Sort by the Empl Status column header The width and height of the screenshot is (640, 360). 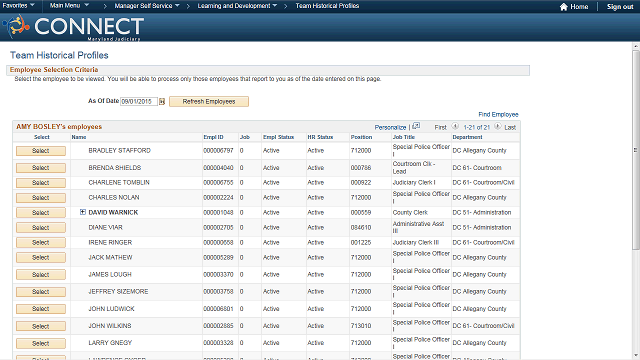click(278, 137)
